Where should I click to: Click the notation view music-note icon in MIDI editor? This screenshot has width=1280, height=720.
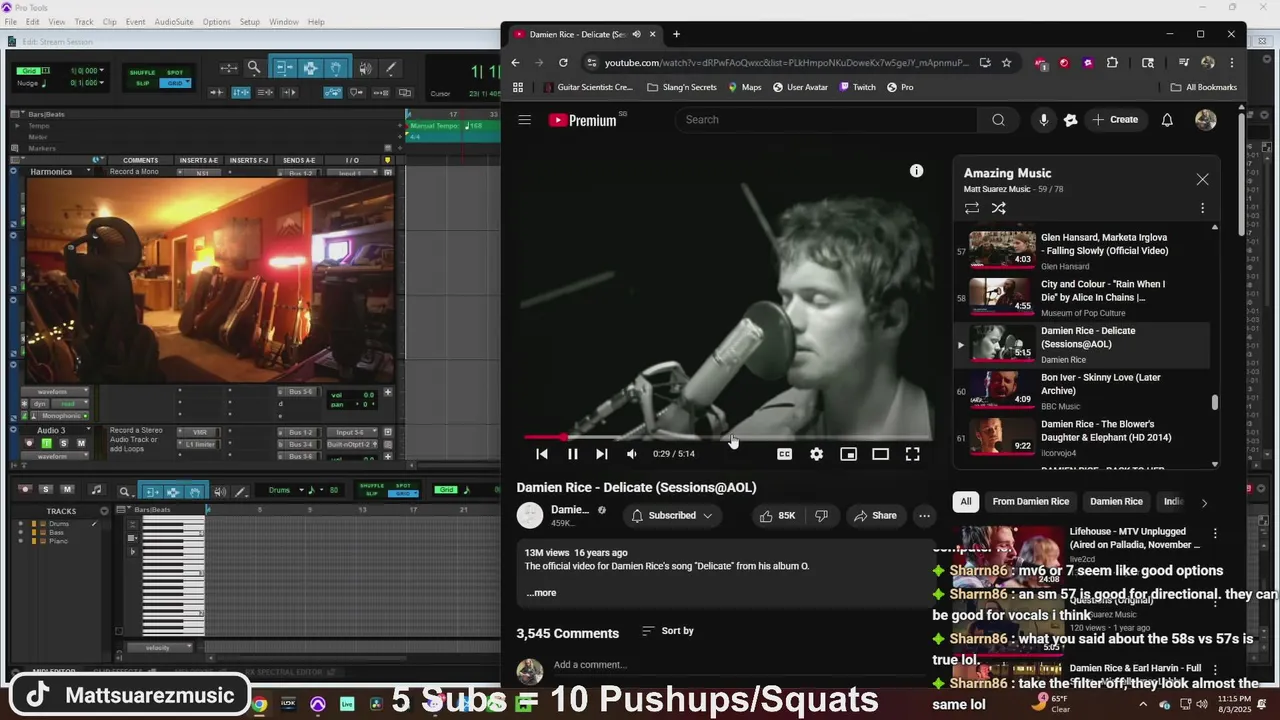pyautogui.click(x=96, y=490)
